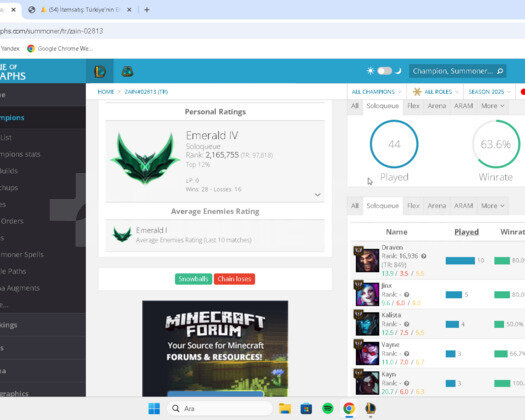
Task: Open the Champions sidebar menu item
Action: (x=43, y=118)
